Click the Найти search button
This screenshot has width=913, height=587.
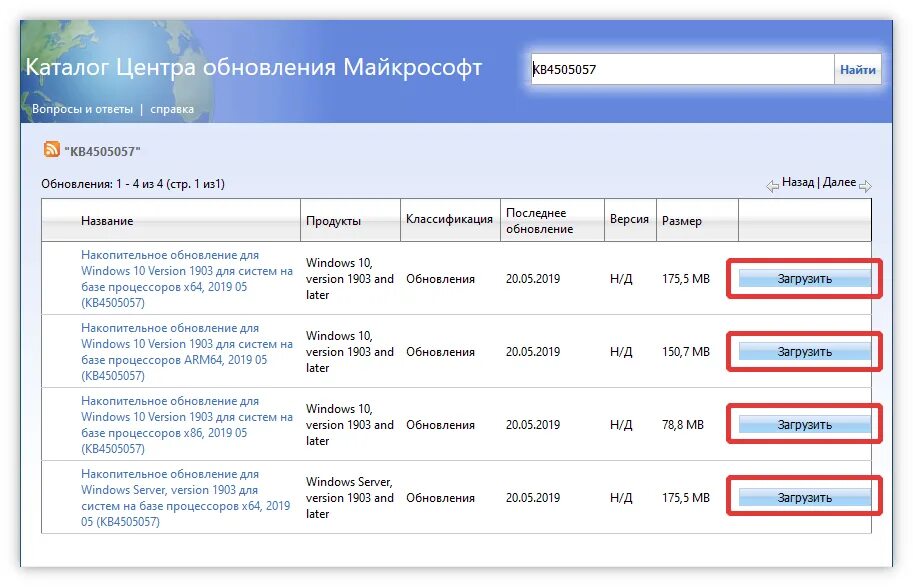[x=857, y=69]
